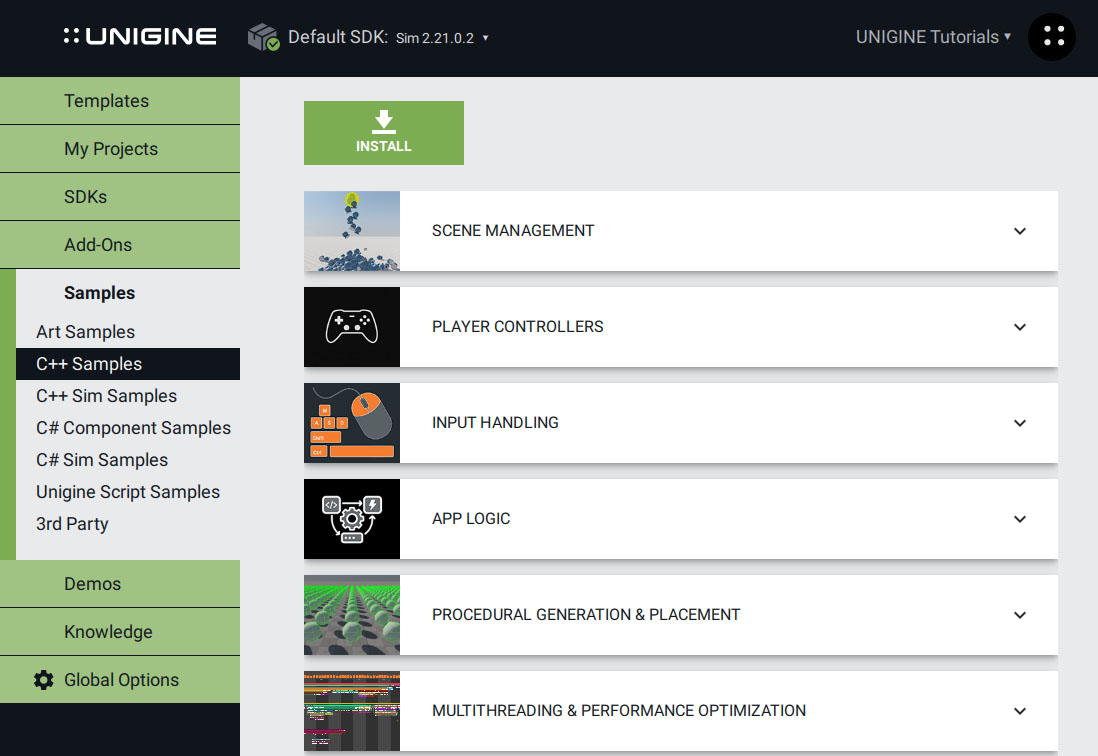The height and width of the screenshot is (756, 1098).
Task: Open the Add-Ons section
Action: coord(120,245)
